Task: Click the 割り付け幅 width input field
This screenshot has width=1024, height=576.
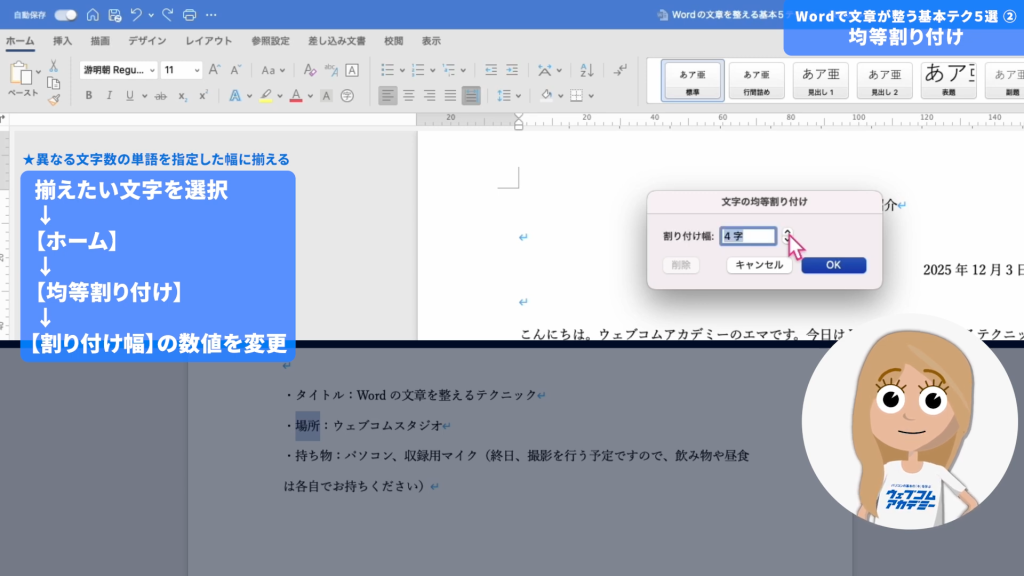Action: [748, 237]
